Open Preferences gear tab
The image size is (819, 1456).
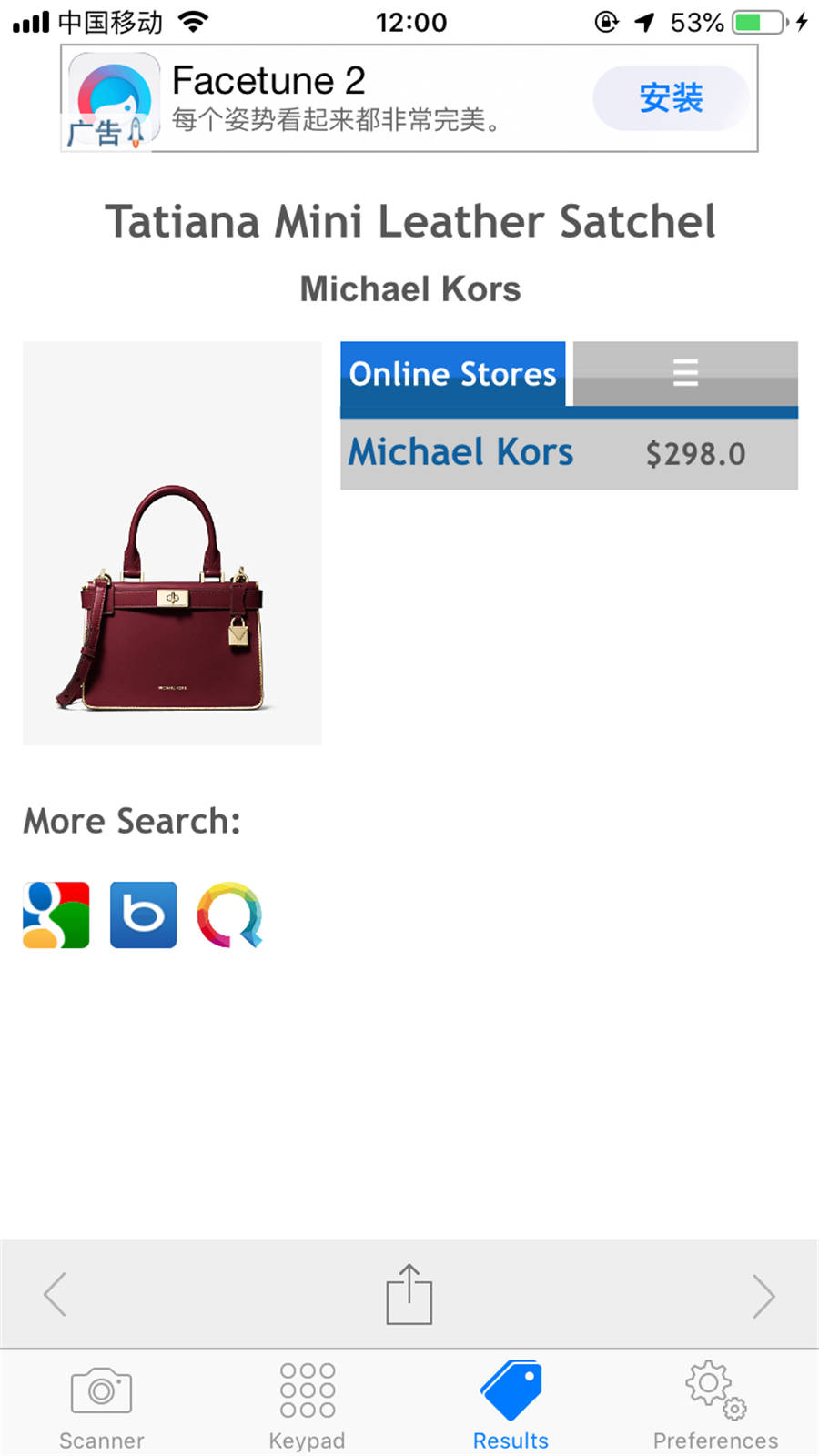(715, 1407)
